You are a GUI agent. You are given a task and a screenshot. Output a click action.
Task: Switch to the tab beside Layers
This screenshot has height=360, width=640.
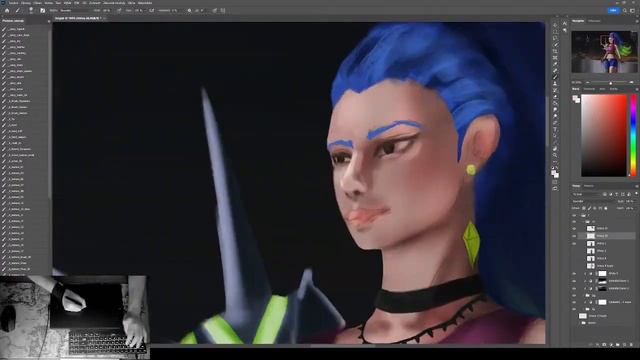coord(589,186)
